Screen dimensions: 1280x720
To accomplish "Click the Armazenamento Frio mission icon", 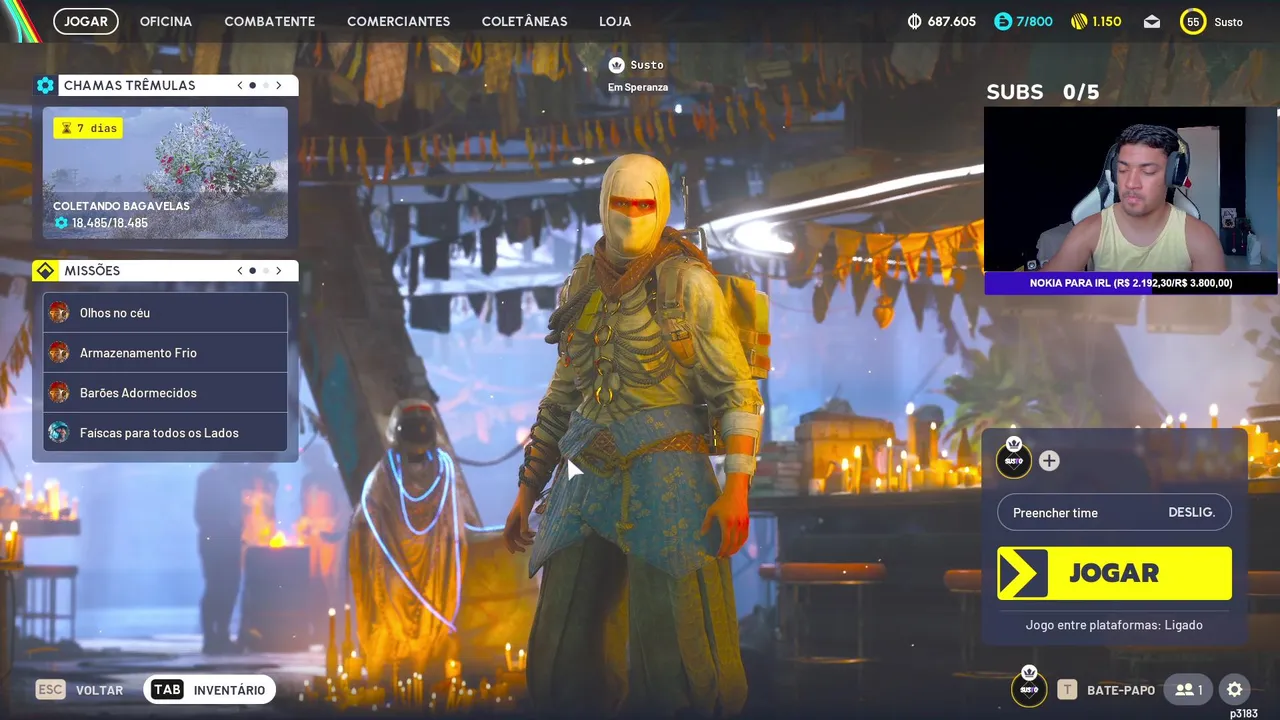I will click(x=59, y=352).
